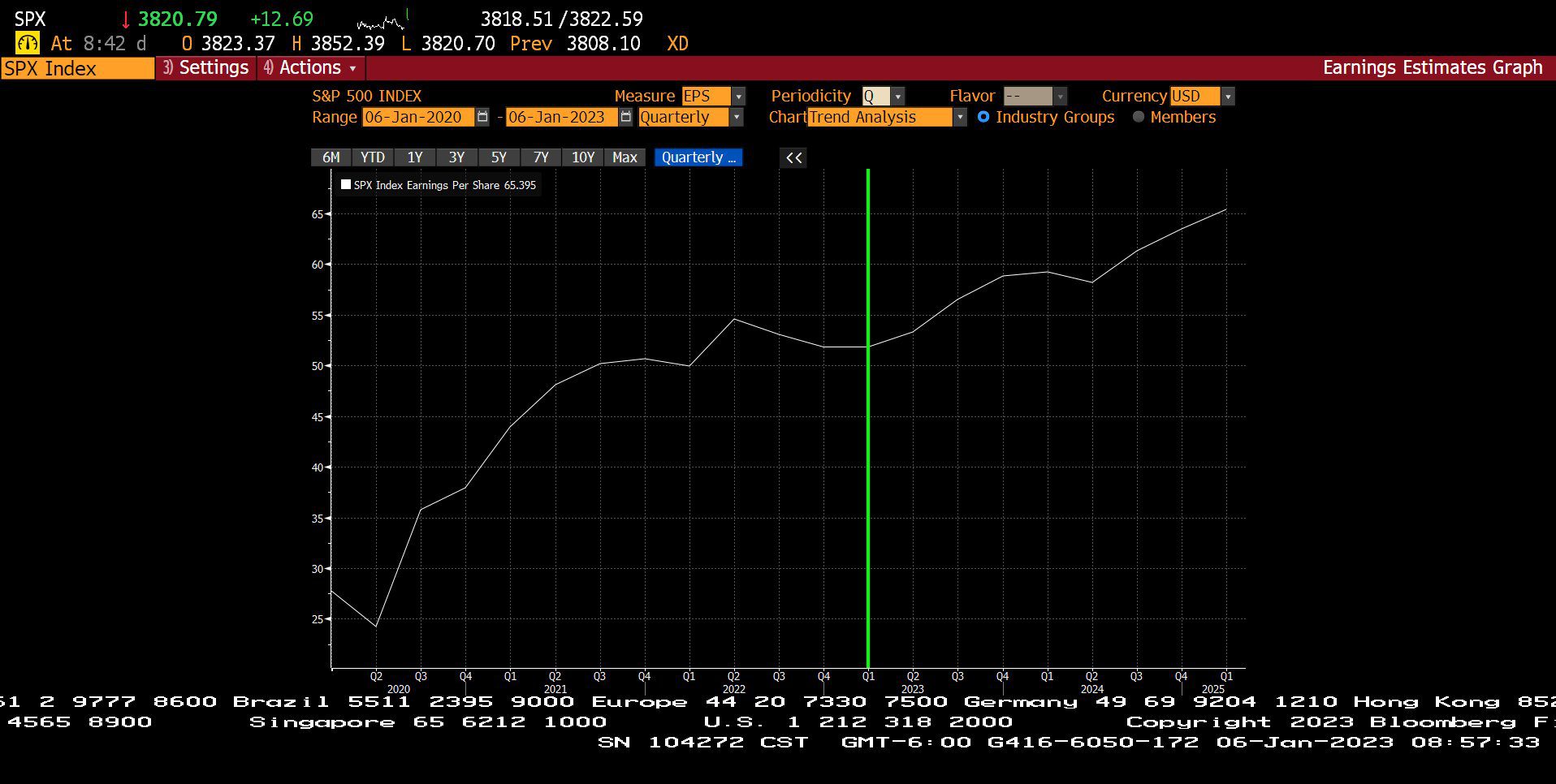Open the end date calendar picker
Screen dimensions: 1556x784
click(x=625, y=117)
